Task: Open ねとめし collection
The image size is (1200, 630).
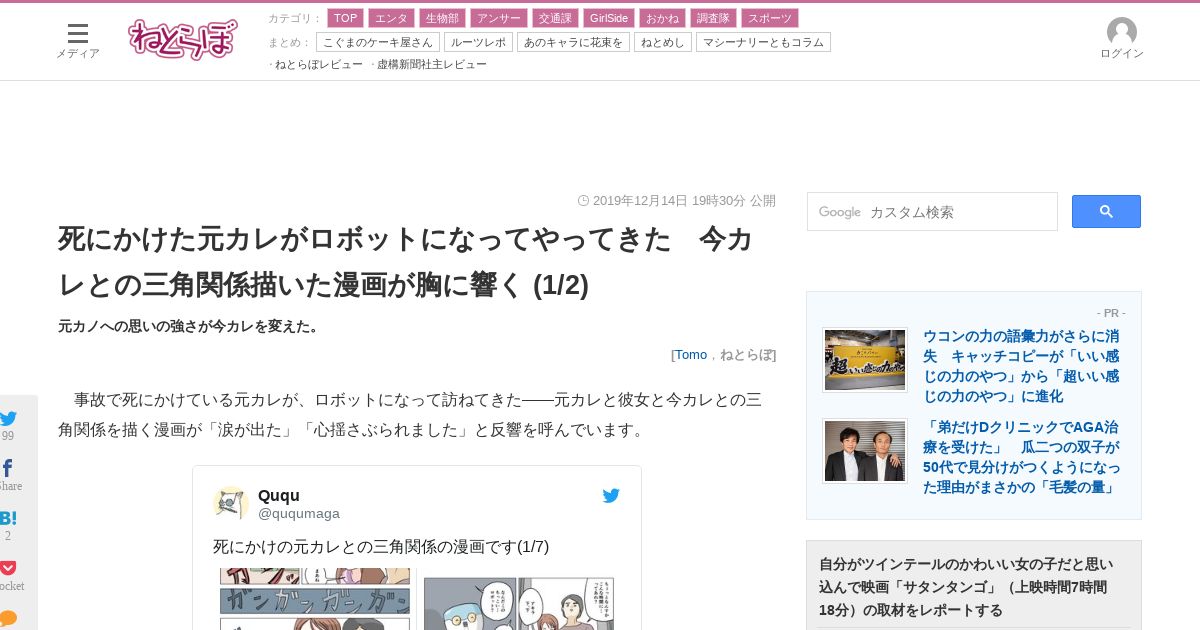Action: pyautogui.click(x=662, y=42)
